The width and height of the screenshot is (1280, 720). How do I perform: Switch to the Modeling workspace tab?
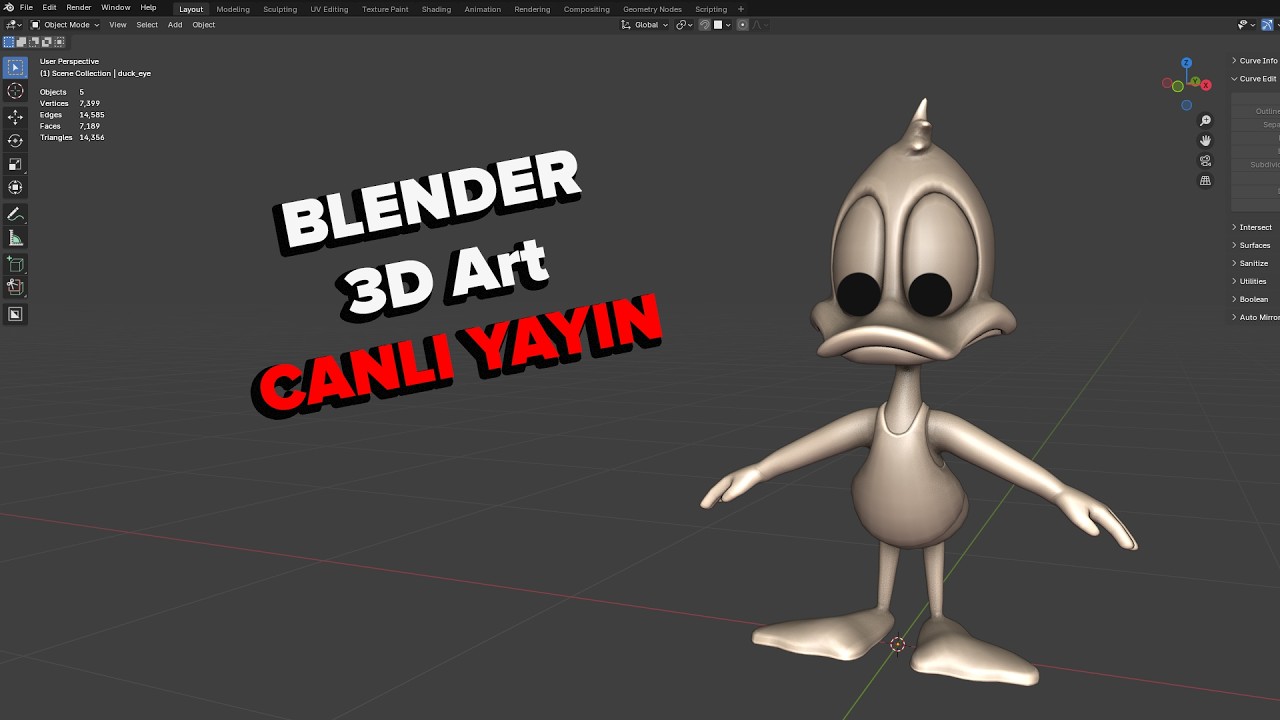click(233, 9)
